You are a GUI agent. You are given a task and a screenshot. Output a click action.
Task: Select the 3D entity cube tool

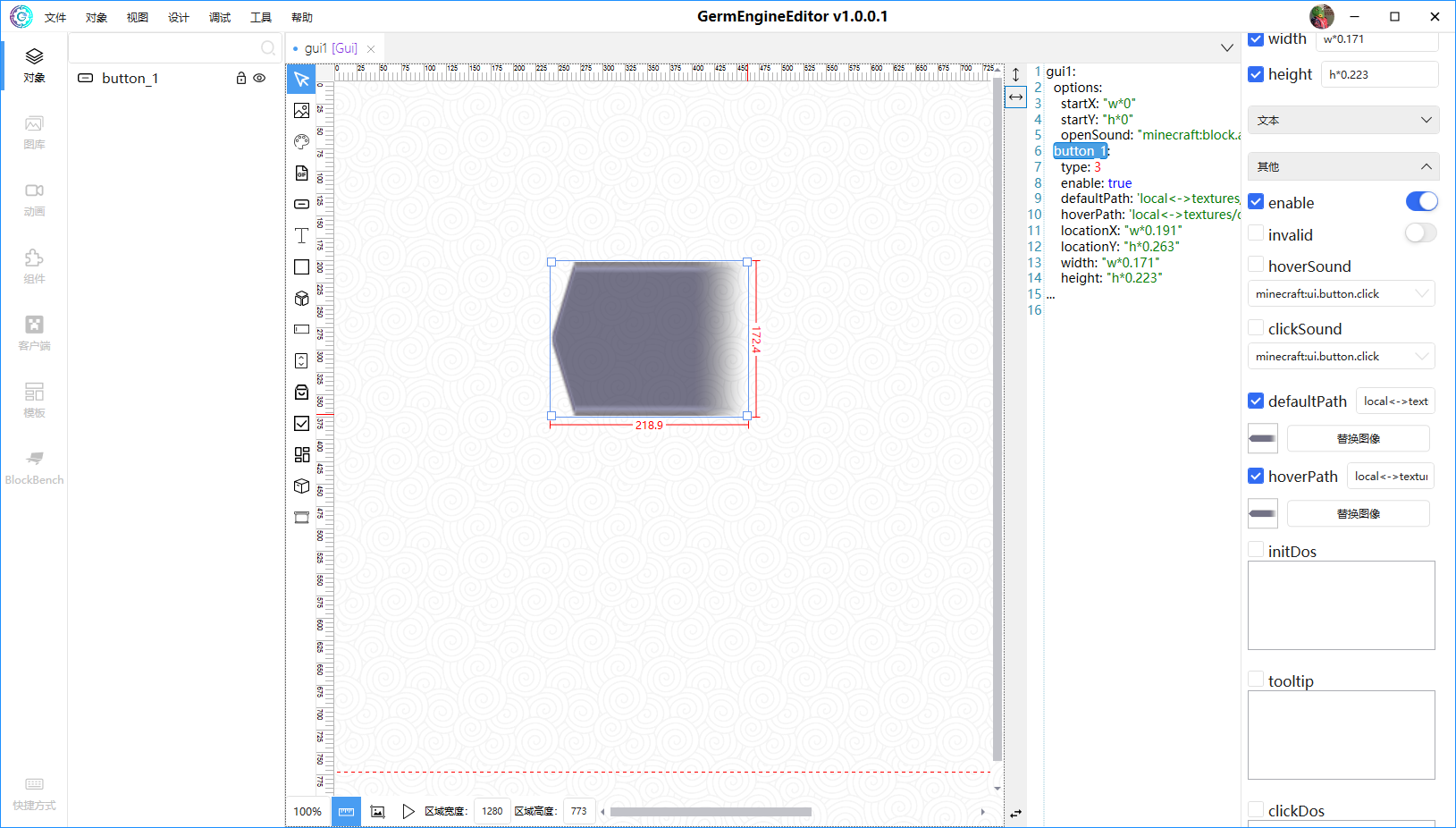(x=301, y=299)
